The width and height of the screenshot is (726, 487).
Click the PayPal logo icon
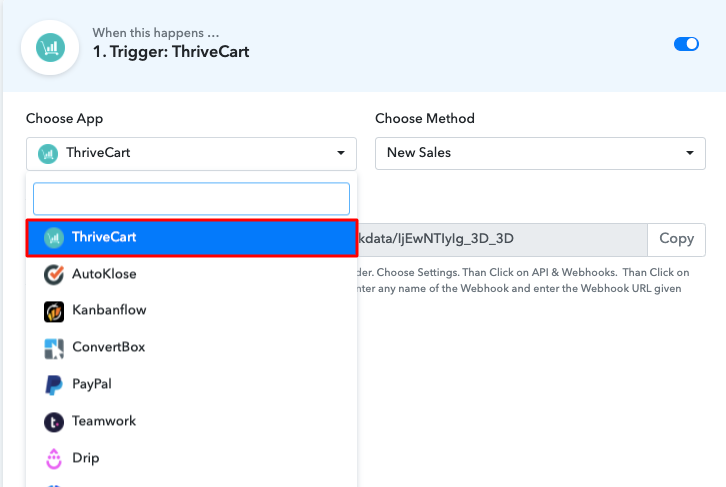pyautogui.click(x=54, y=385)
